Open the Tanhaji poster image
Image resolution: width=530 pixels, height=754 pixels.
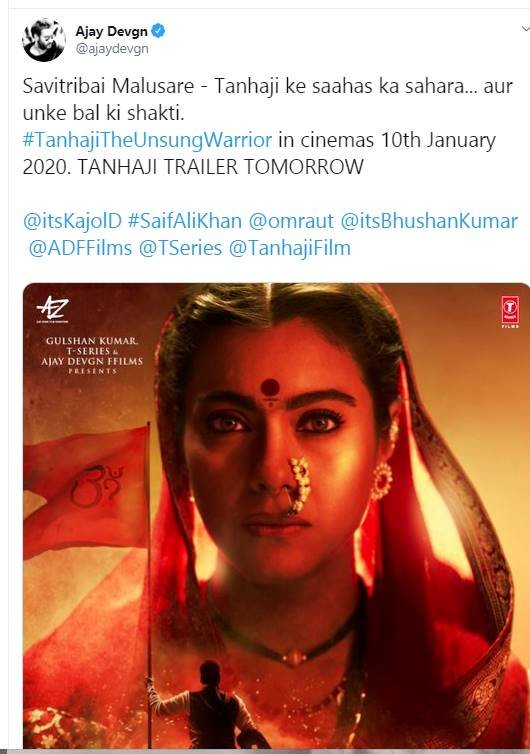coord(277,515)
